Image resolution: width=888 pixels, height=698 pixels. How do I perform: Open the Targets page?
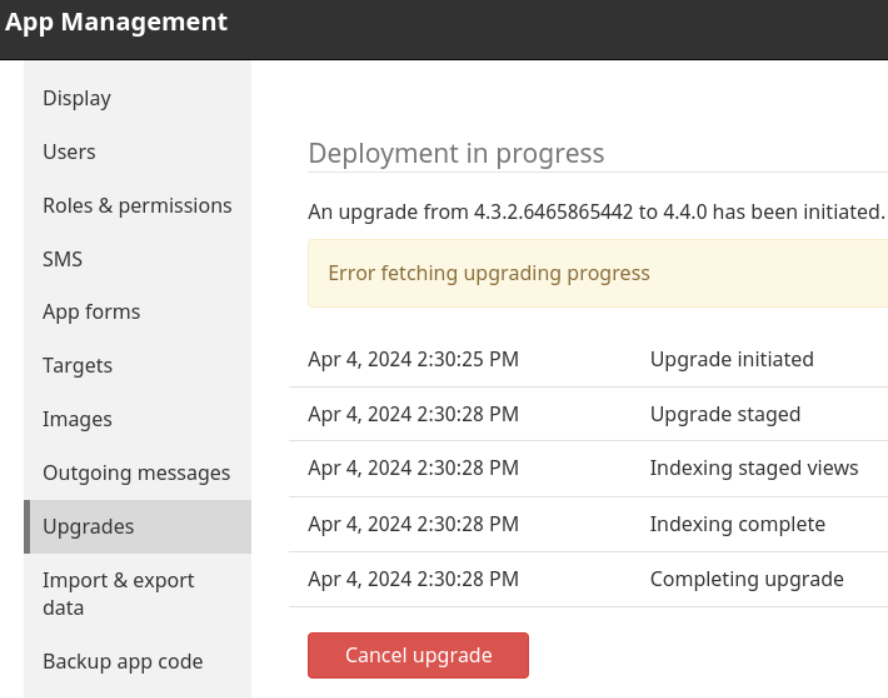point(77,366)
